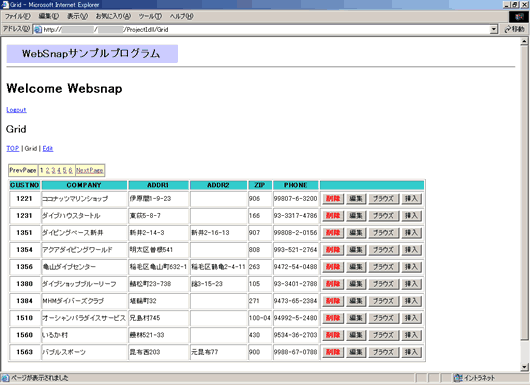
Task: Click the 挿入 button for customer 1221
Action: coord(412,199)
